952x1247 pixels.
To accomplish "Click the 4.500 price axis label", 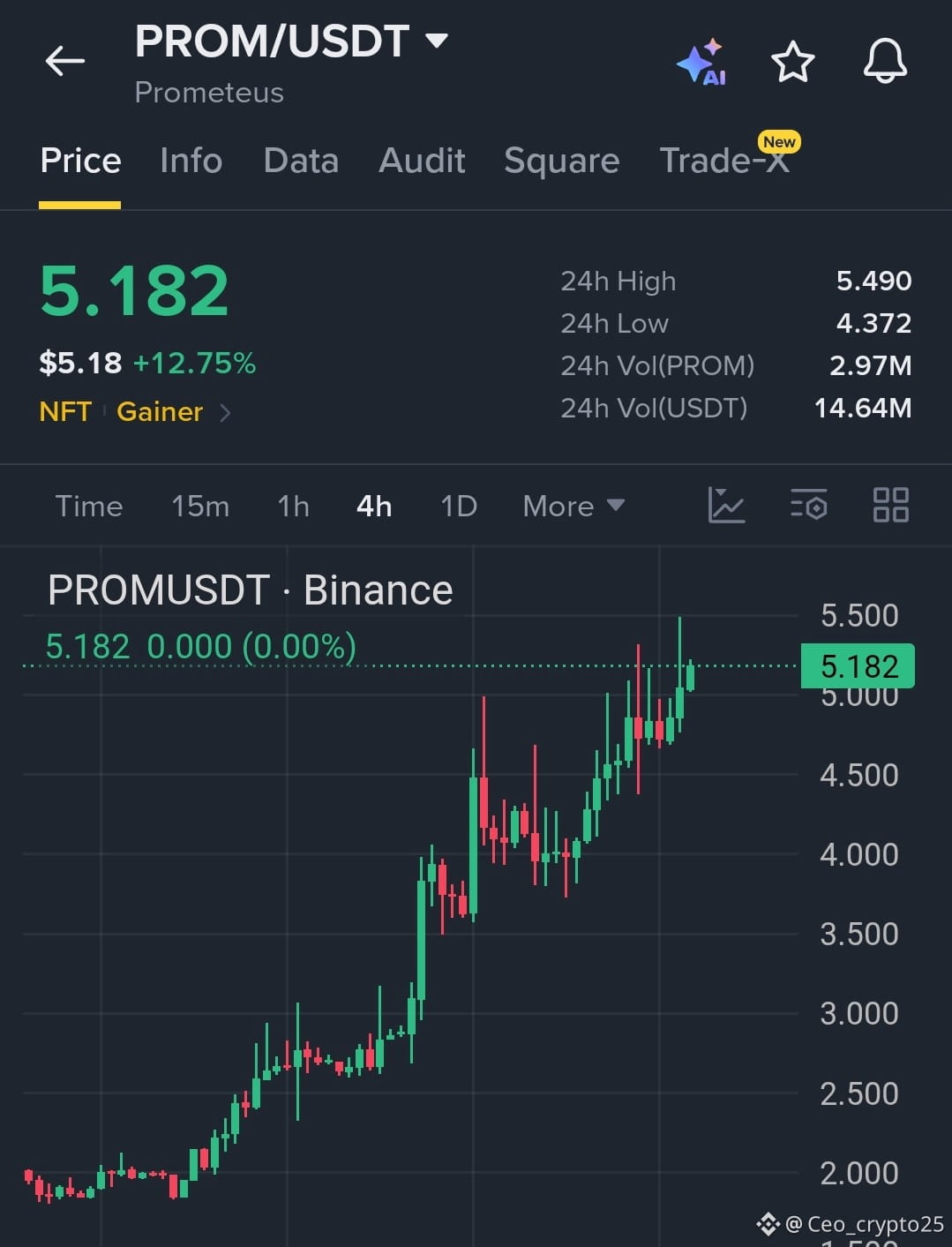I will (859, 775).
